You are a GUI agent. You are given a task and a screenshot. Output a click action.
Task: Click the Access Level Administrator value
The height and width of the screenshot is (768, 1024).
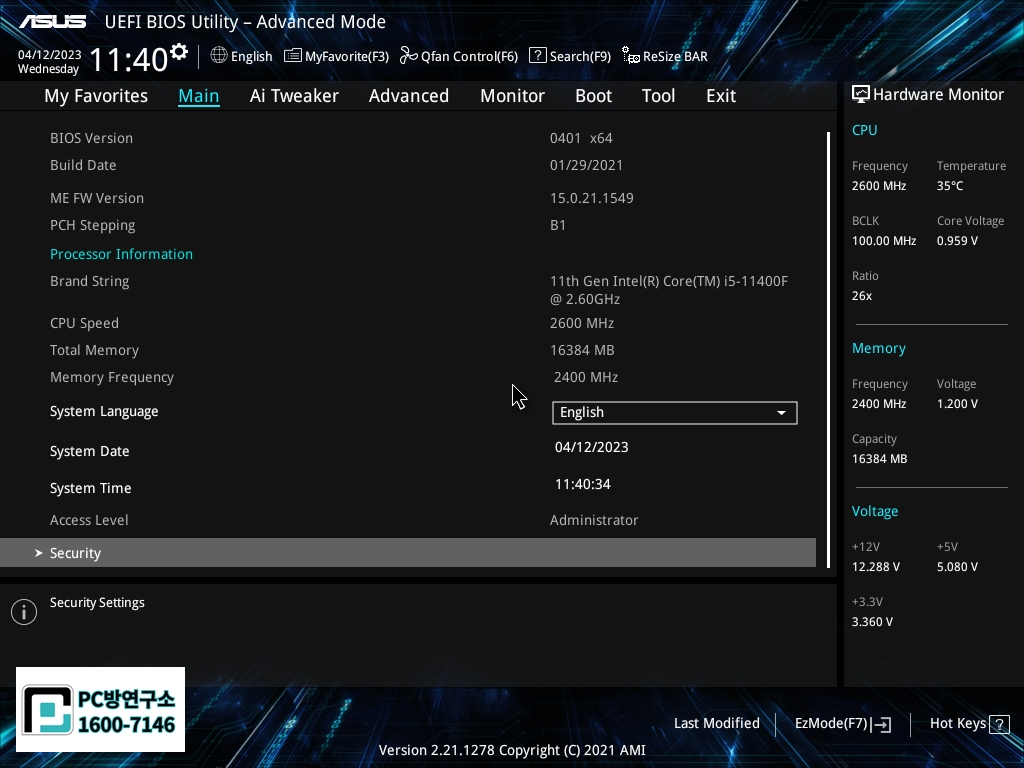click(x=594, y=520)
